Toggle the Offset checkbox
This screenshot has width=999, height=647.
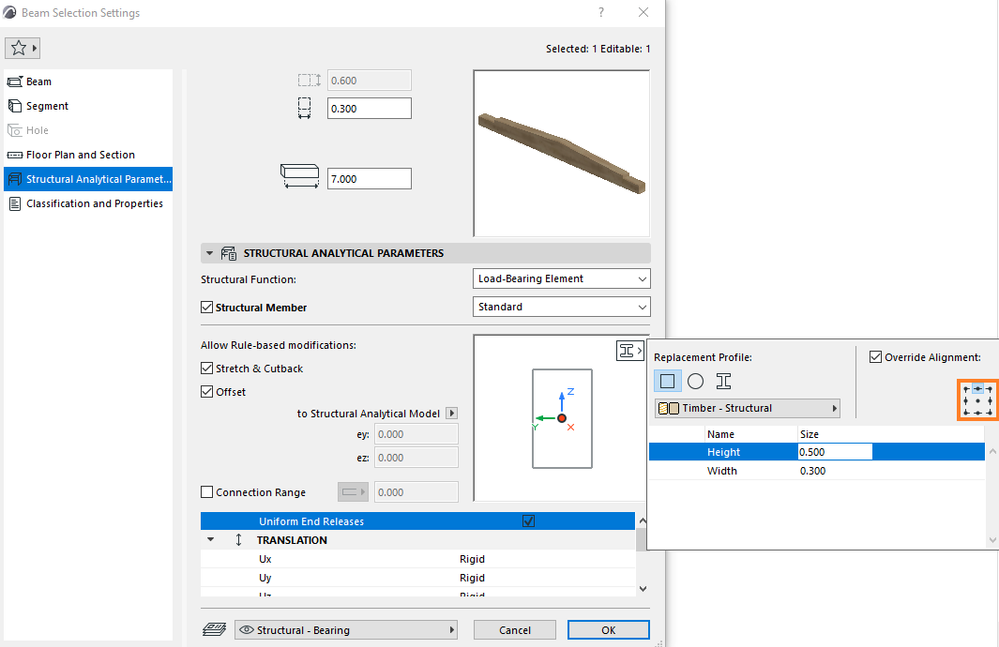pyautogui.click(x=206, y=392)
